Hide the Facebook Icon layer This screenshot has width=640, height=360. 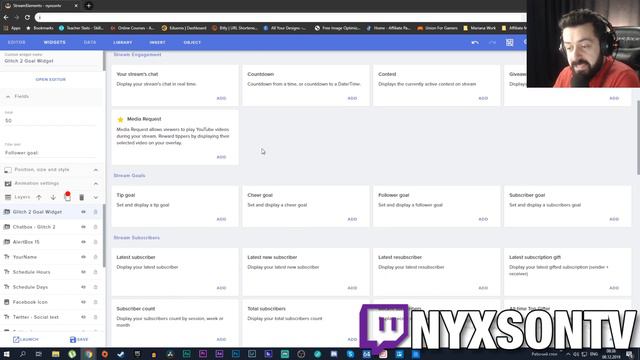[83, 302]
